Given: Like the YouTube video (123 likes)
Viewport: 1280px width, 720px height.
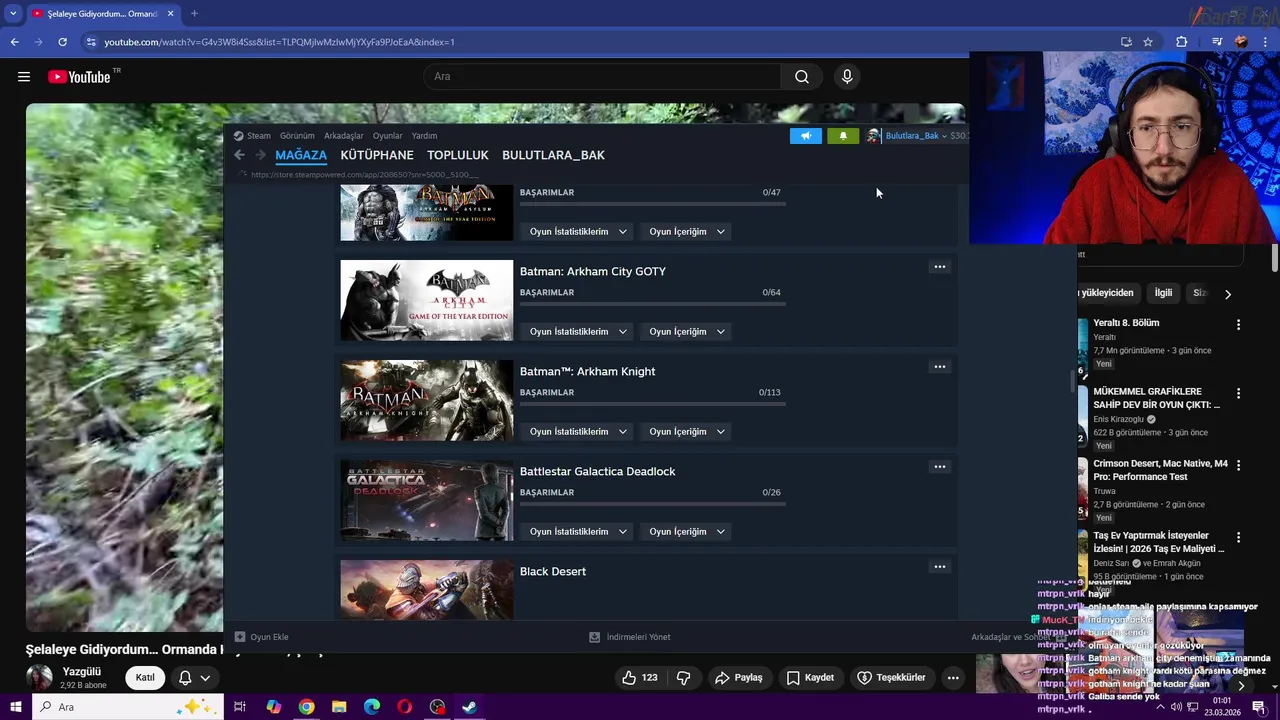Looking at the screenshot, I should coord(639,678).
